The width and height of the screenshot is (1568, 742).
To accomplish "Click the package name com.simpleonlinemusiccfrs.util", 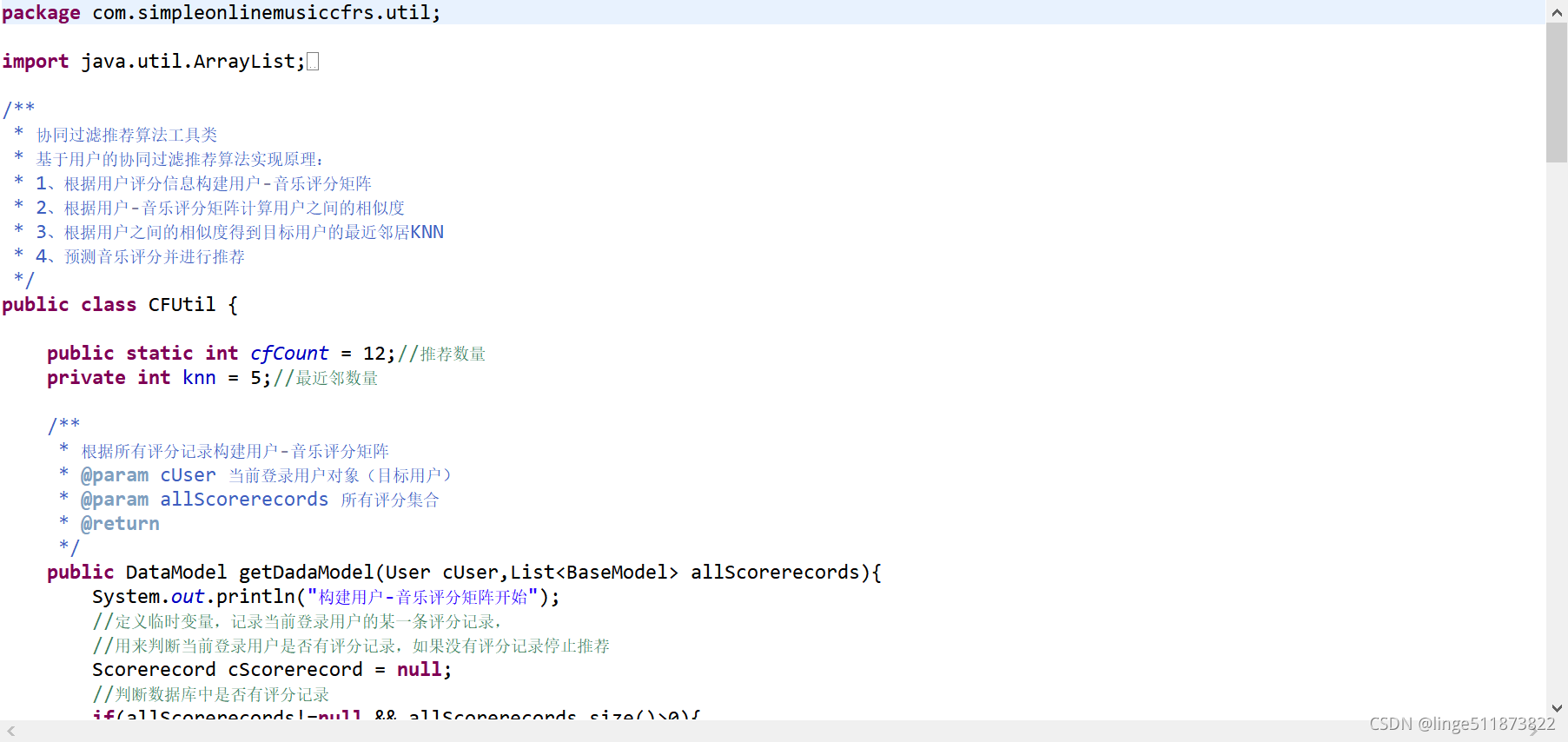I will (262, 13).
